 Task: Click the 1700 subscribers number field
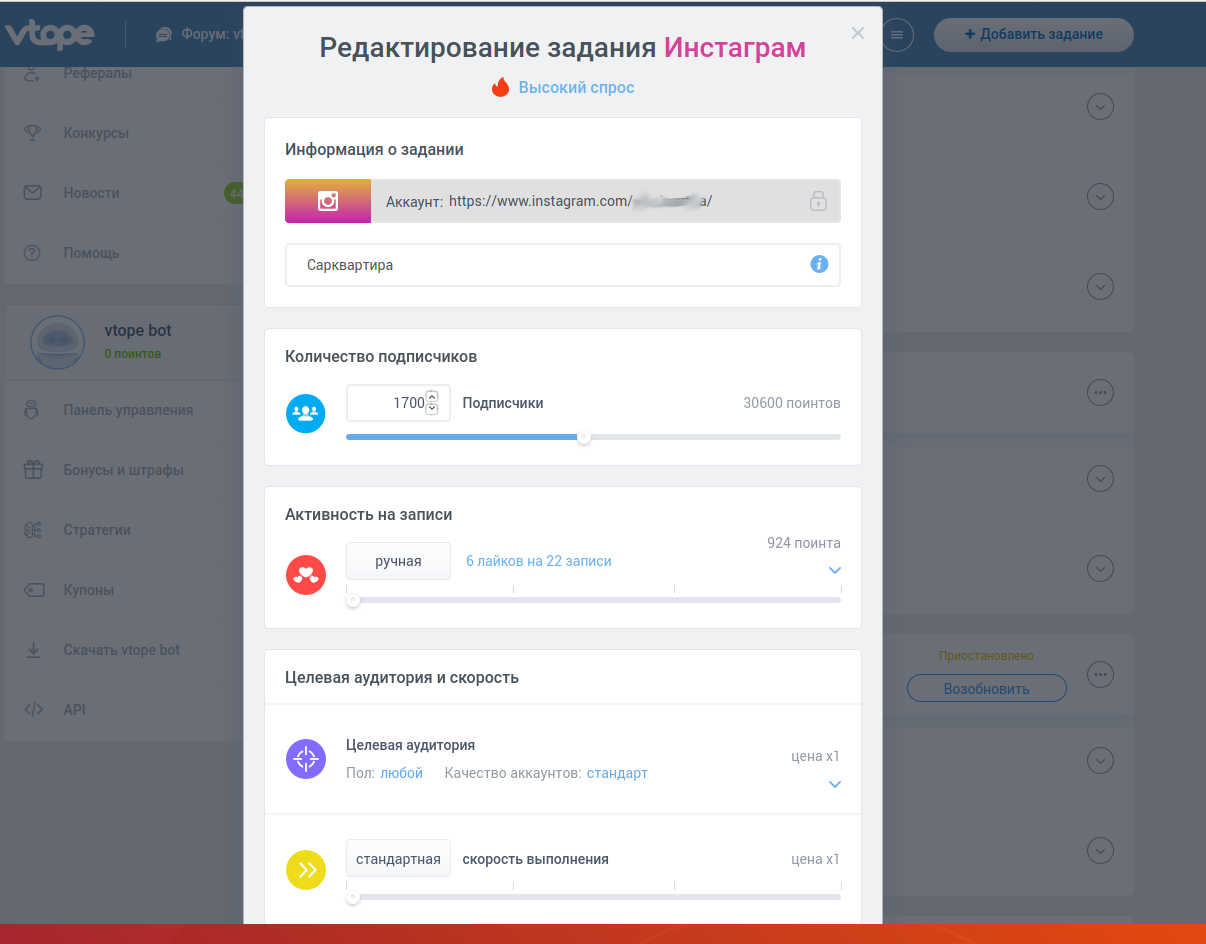pyautogui.click(x=398, y=403)
